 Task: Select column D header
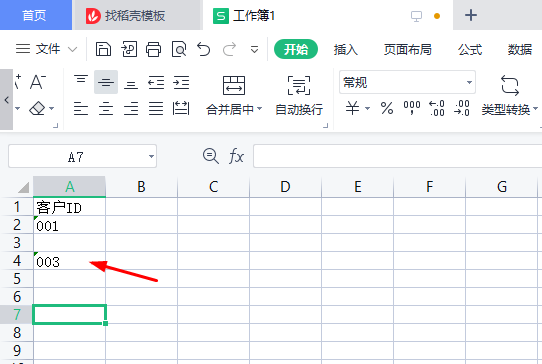pyautogui.click(x=285, y=187)
